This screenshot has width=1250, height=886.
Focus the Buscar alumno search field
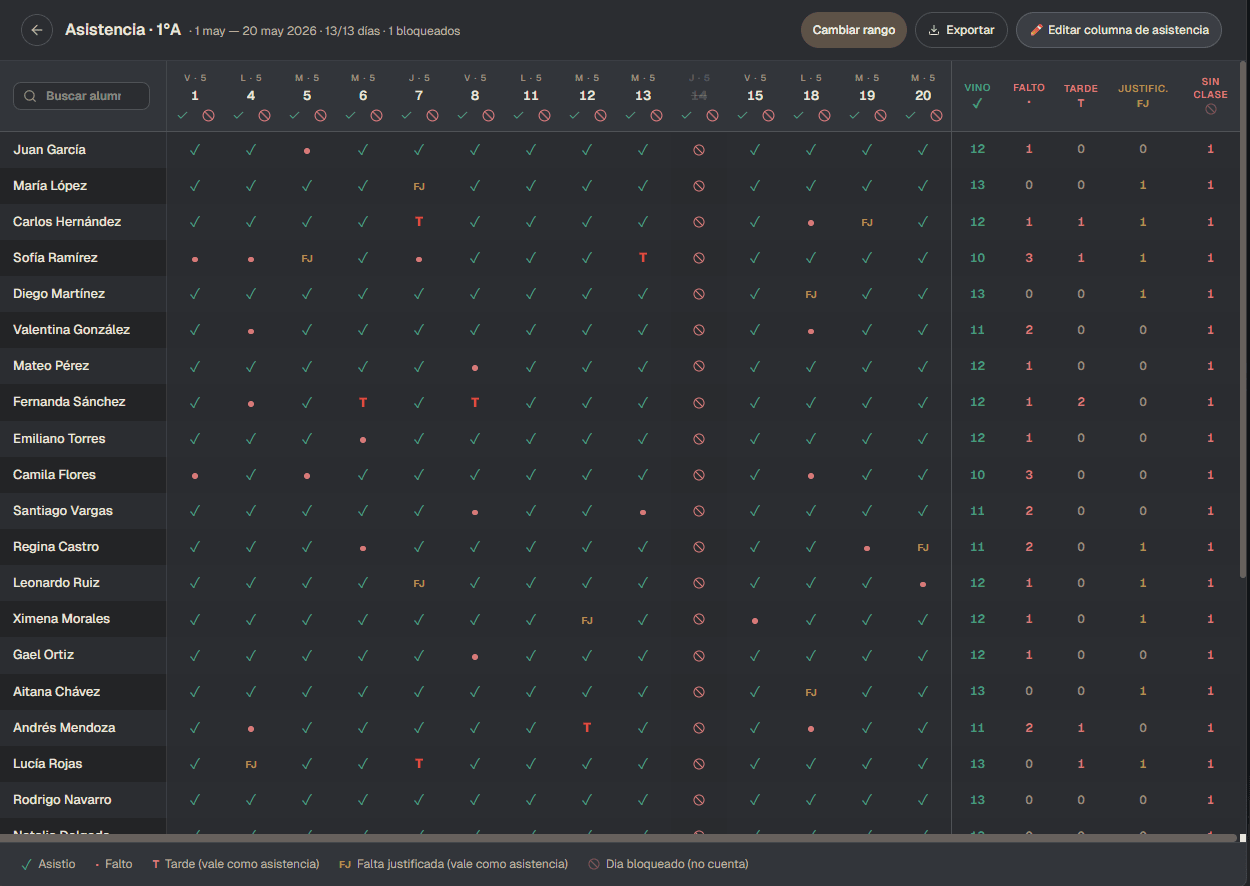point(81,96)
